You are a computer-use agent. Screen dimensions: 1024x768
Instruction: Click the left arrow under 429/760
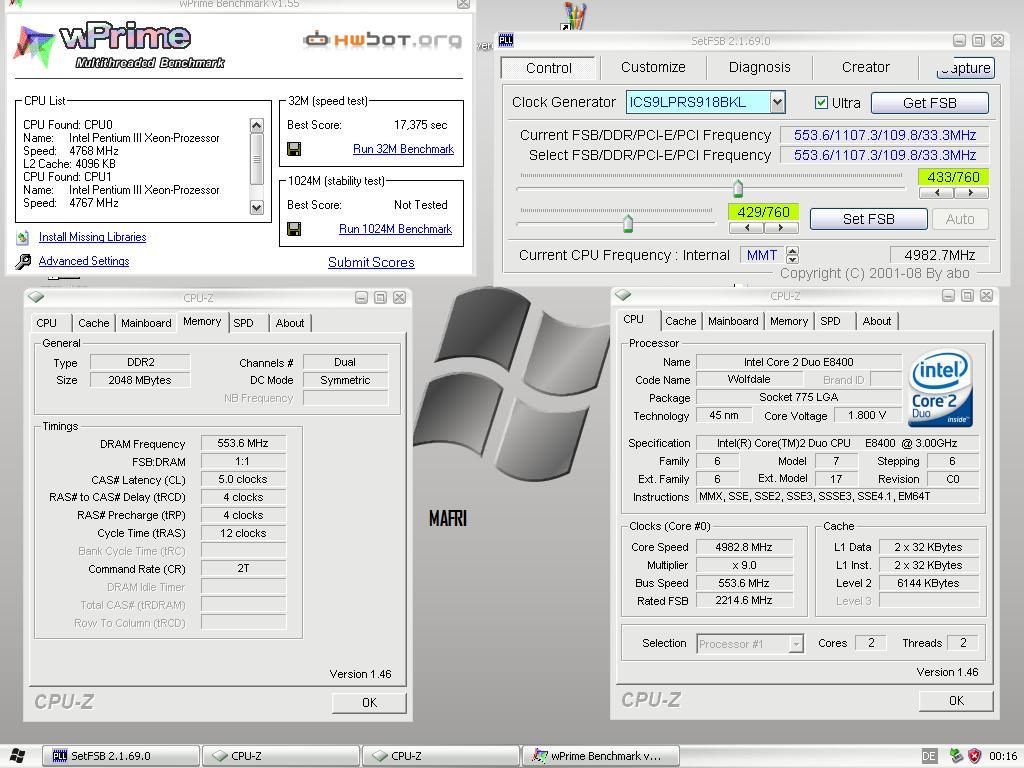click(746, 228)
